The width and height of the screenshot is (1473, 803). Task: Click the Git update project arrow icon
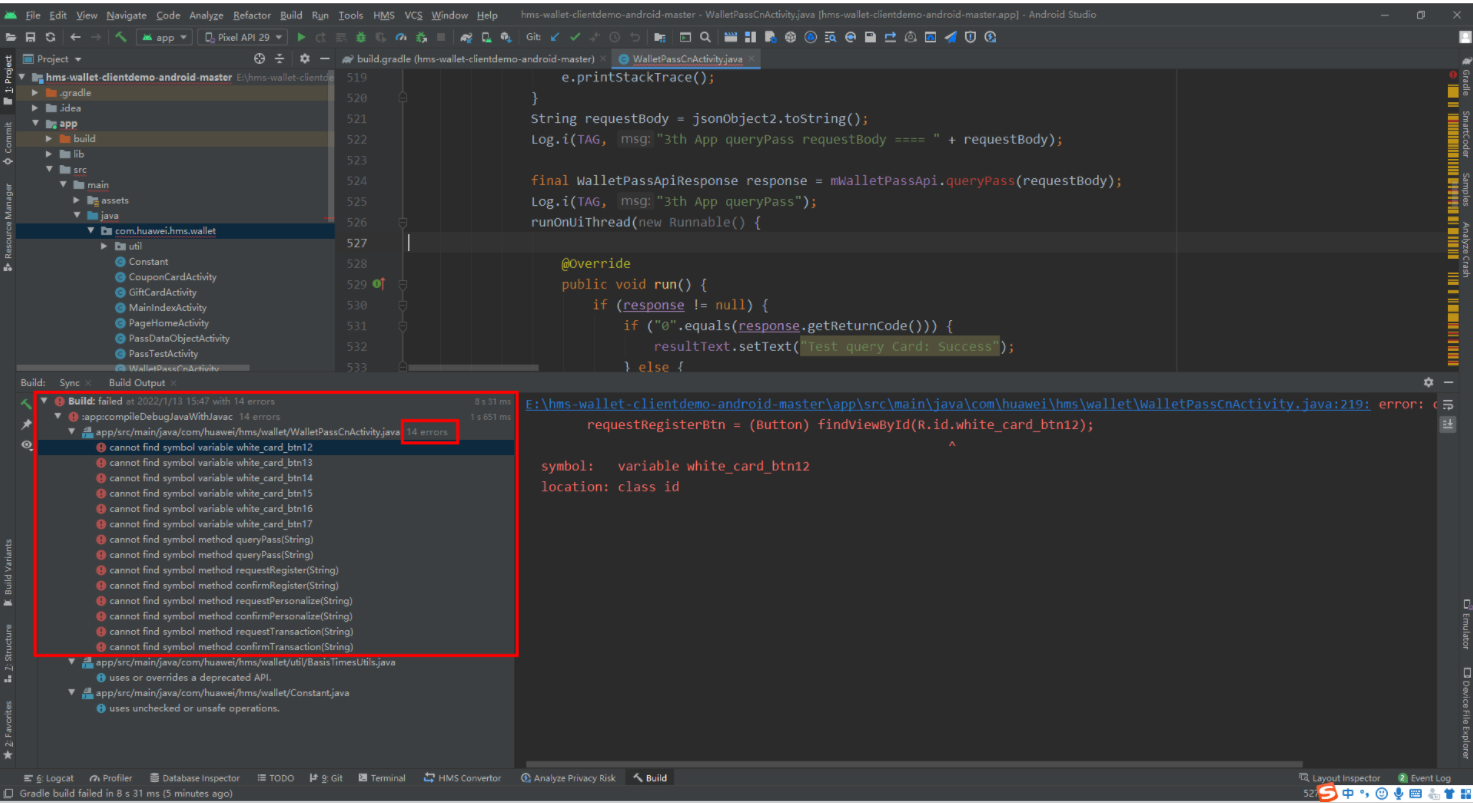coord(555,37)
